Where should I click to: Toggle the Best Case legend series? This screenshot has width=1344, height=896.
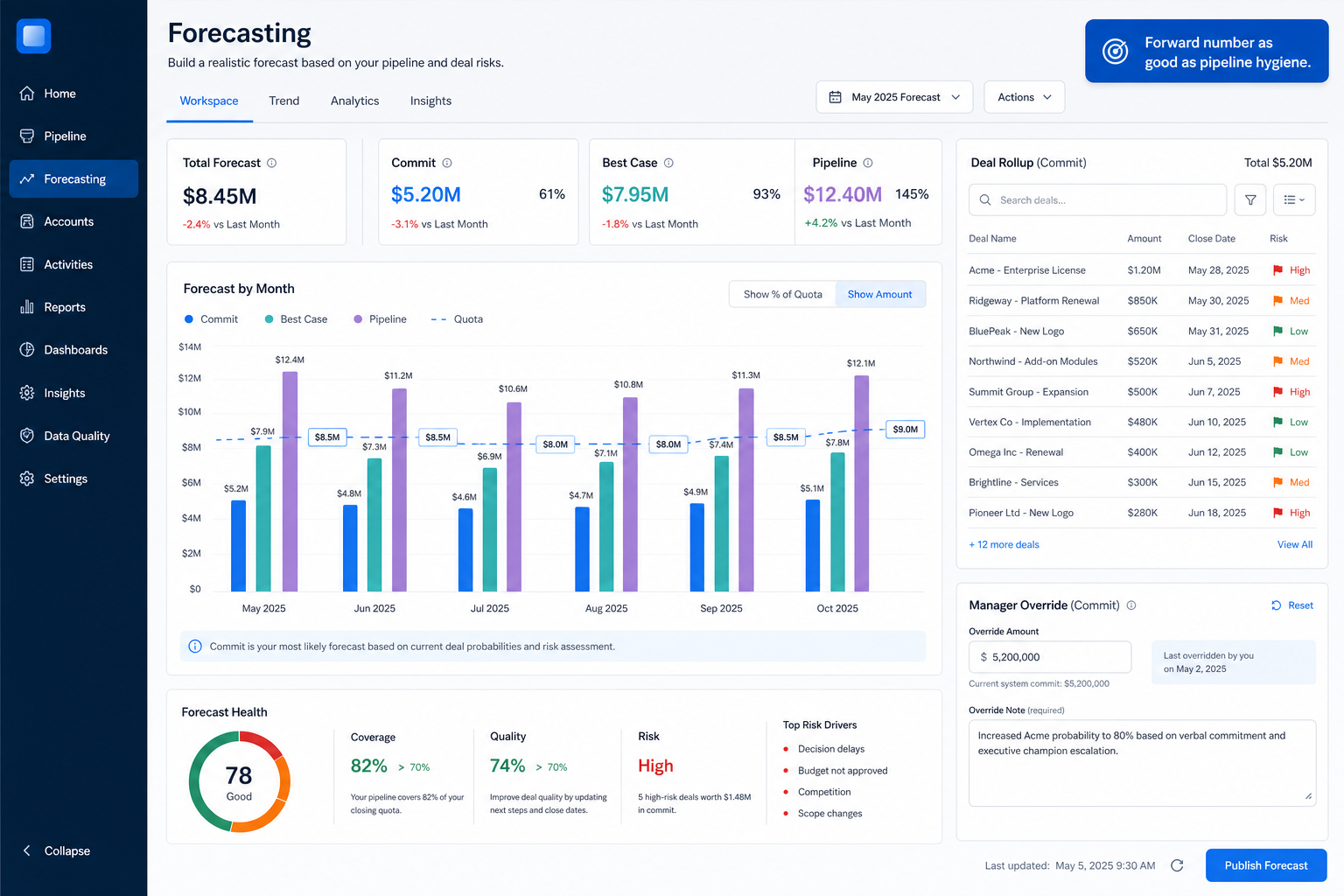296,319
